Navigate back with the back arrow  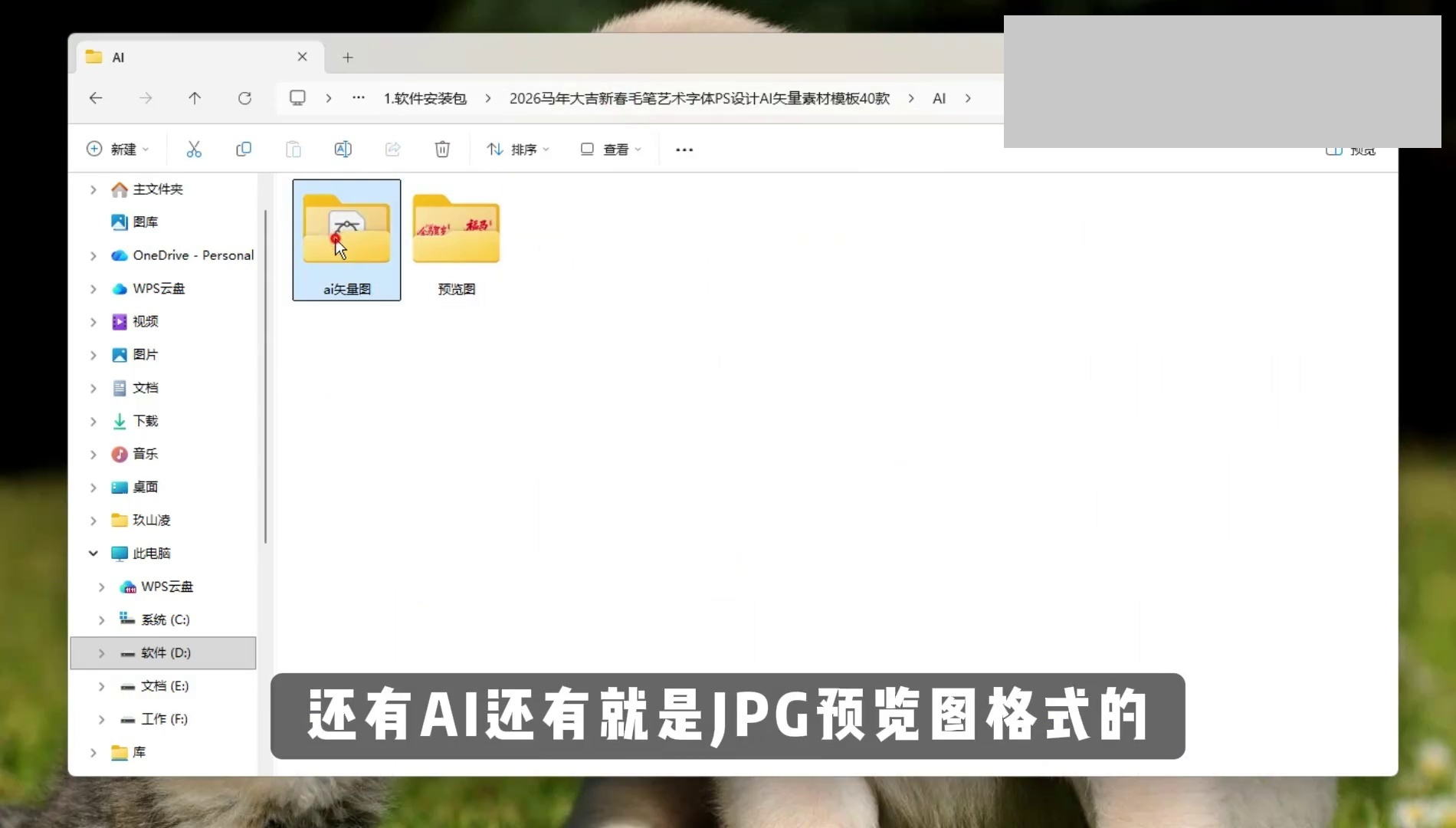pos(96,98)
